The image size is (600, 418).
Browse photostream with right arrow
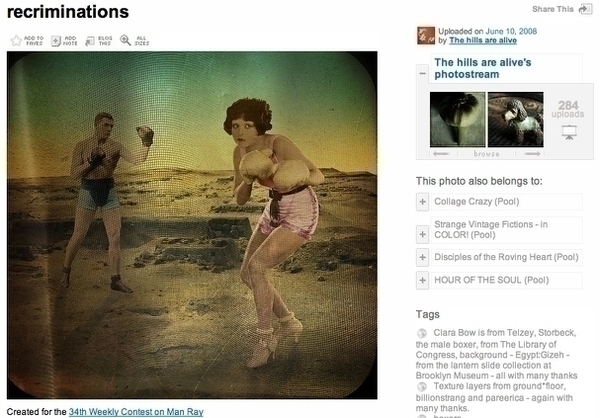(x=532, y=154)
